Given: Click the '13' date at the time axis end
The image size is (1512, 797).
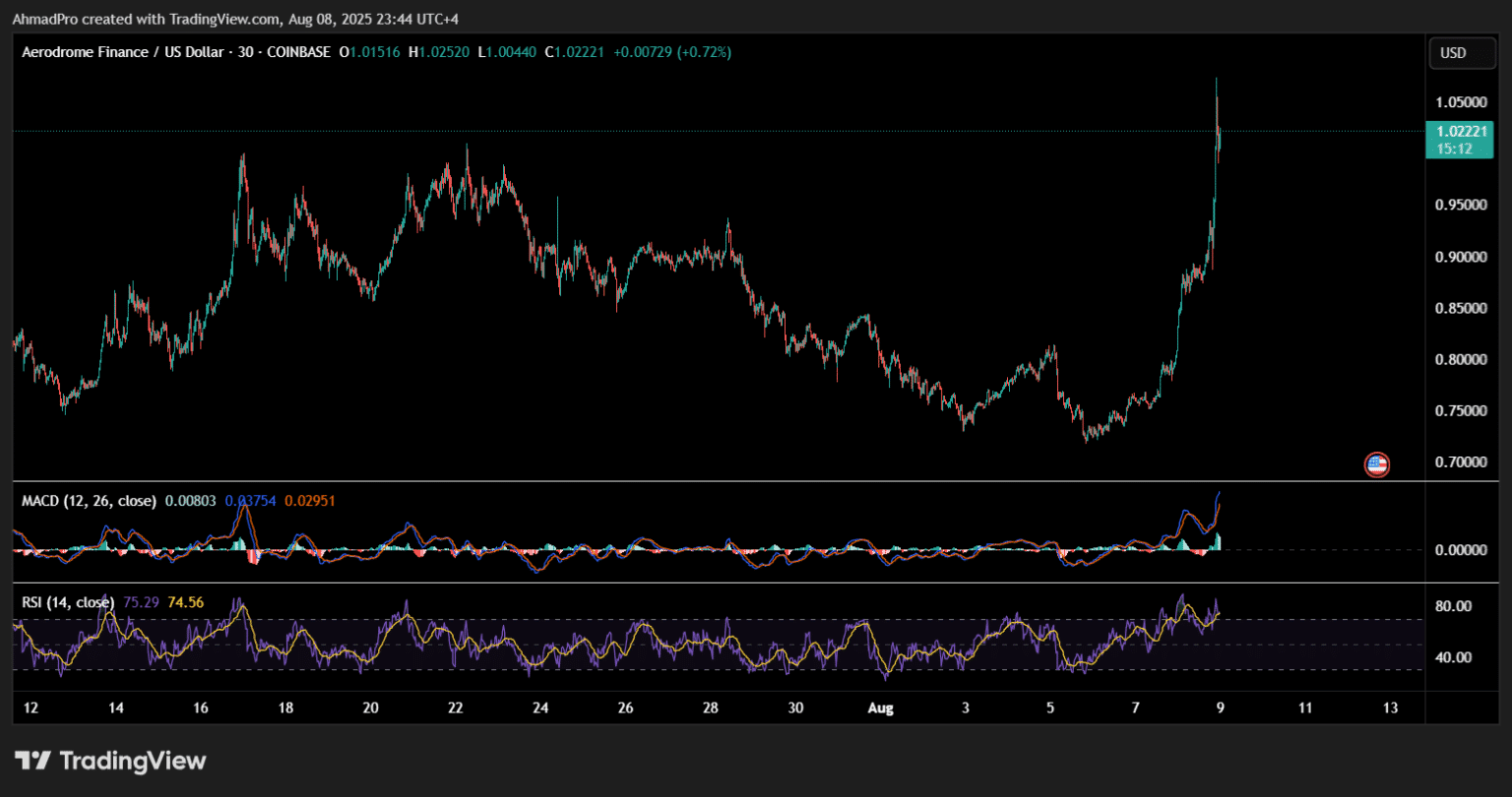Looking at the screenshot, I should point(1390,708).
